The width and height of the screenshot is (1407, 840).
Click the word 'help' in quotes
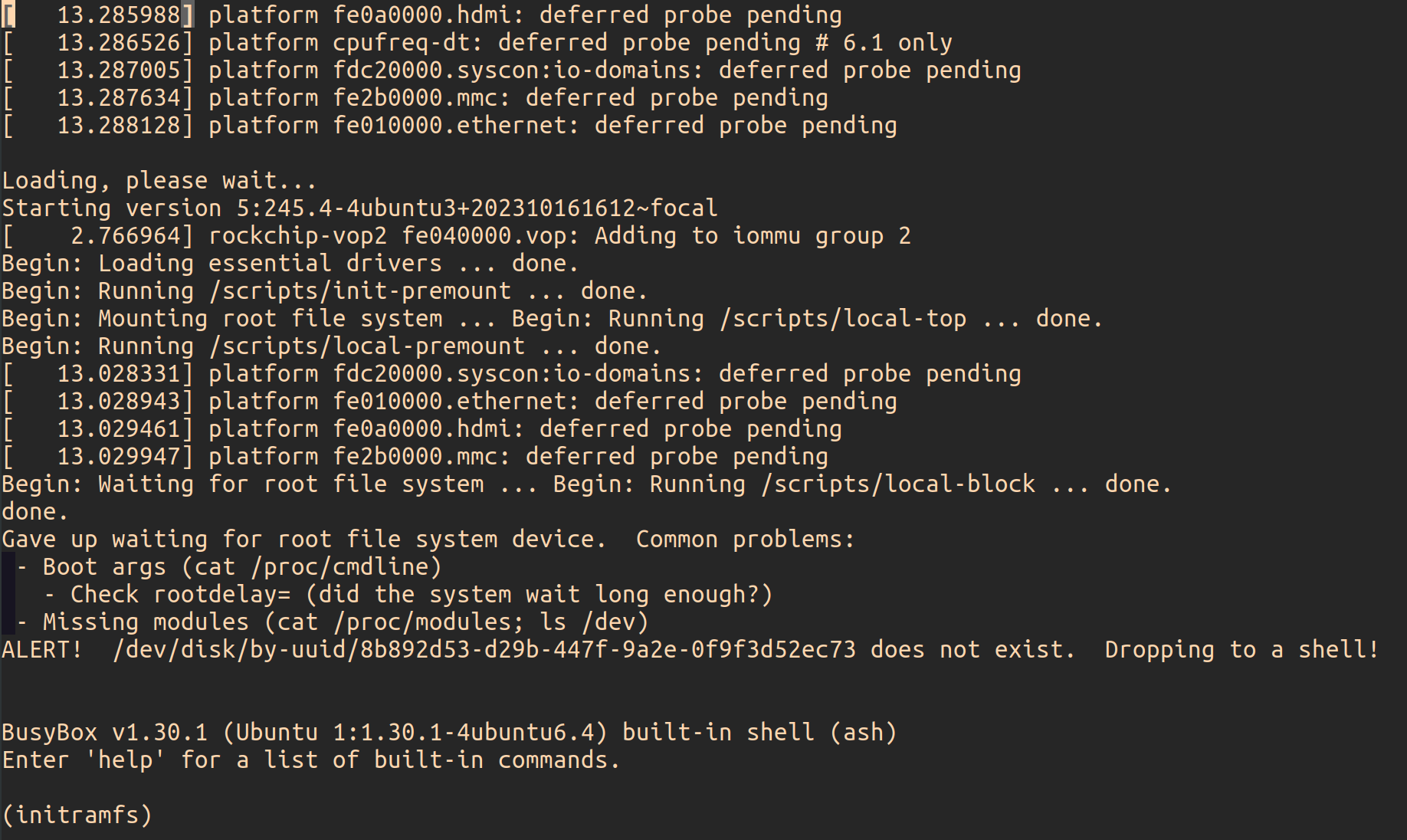pos(125,760)
